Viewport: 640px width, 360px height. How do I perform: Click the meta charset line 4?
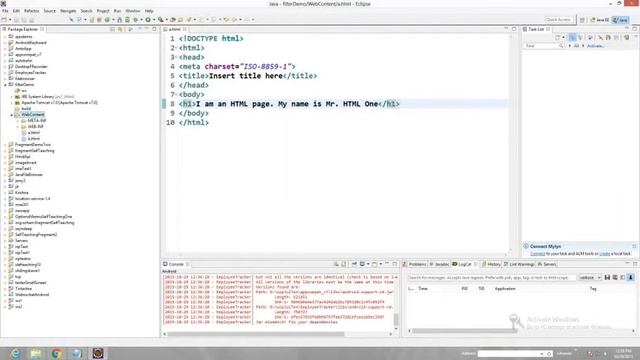coord(237,67)
